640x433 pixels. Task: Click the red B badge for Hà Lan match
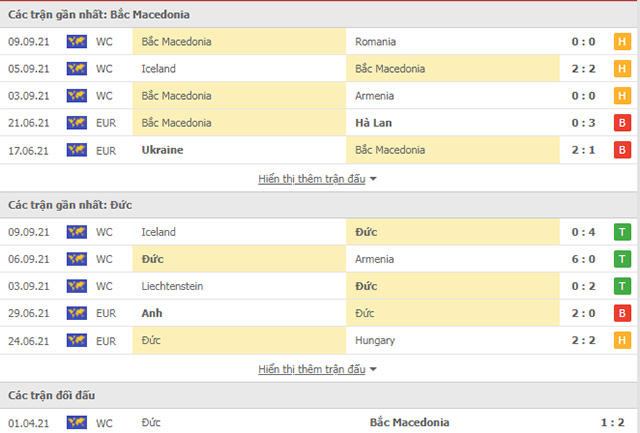tap(621, 123)
